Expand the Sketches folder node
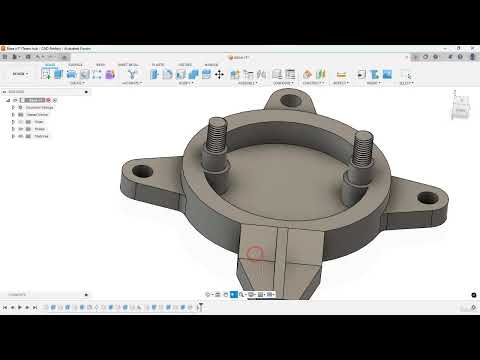The width and height of the screenshot is (480, 360). pyautogui.click(x=13, y=136)
